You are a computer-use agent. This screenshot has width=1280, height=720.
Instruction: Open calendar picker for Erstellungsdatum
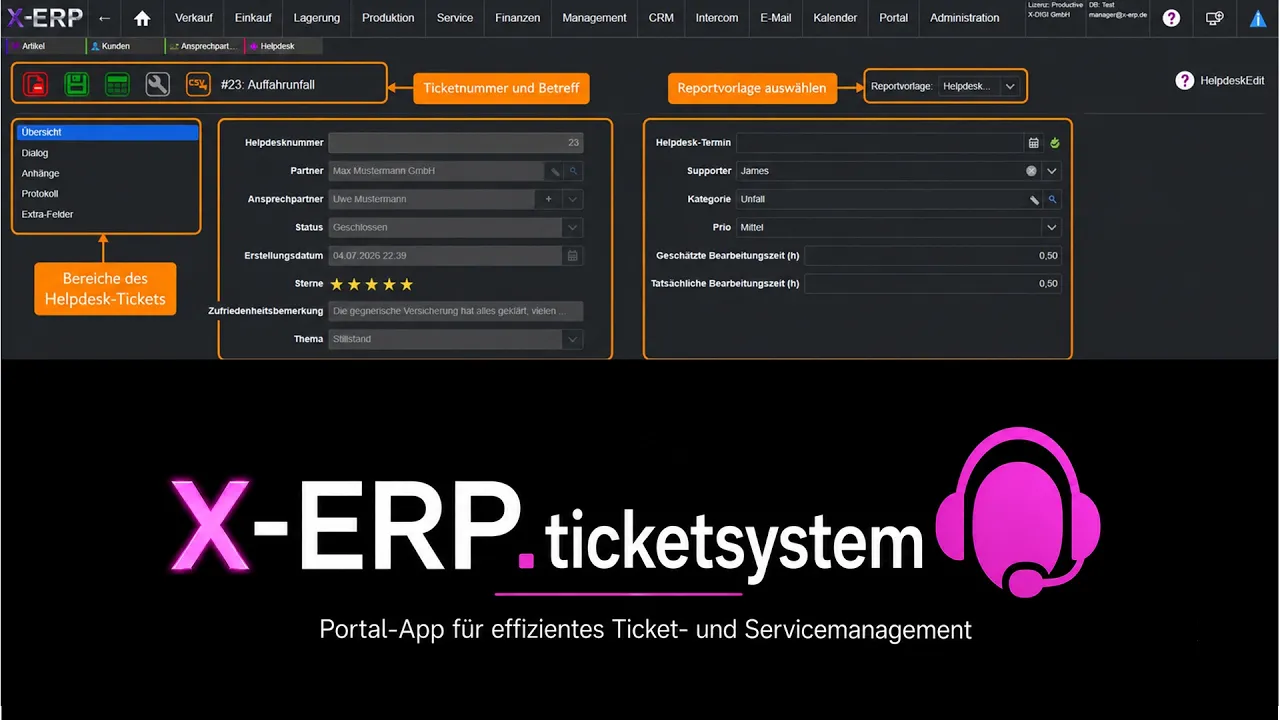click(573, 256)
